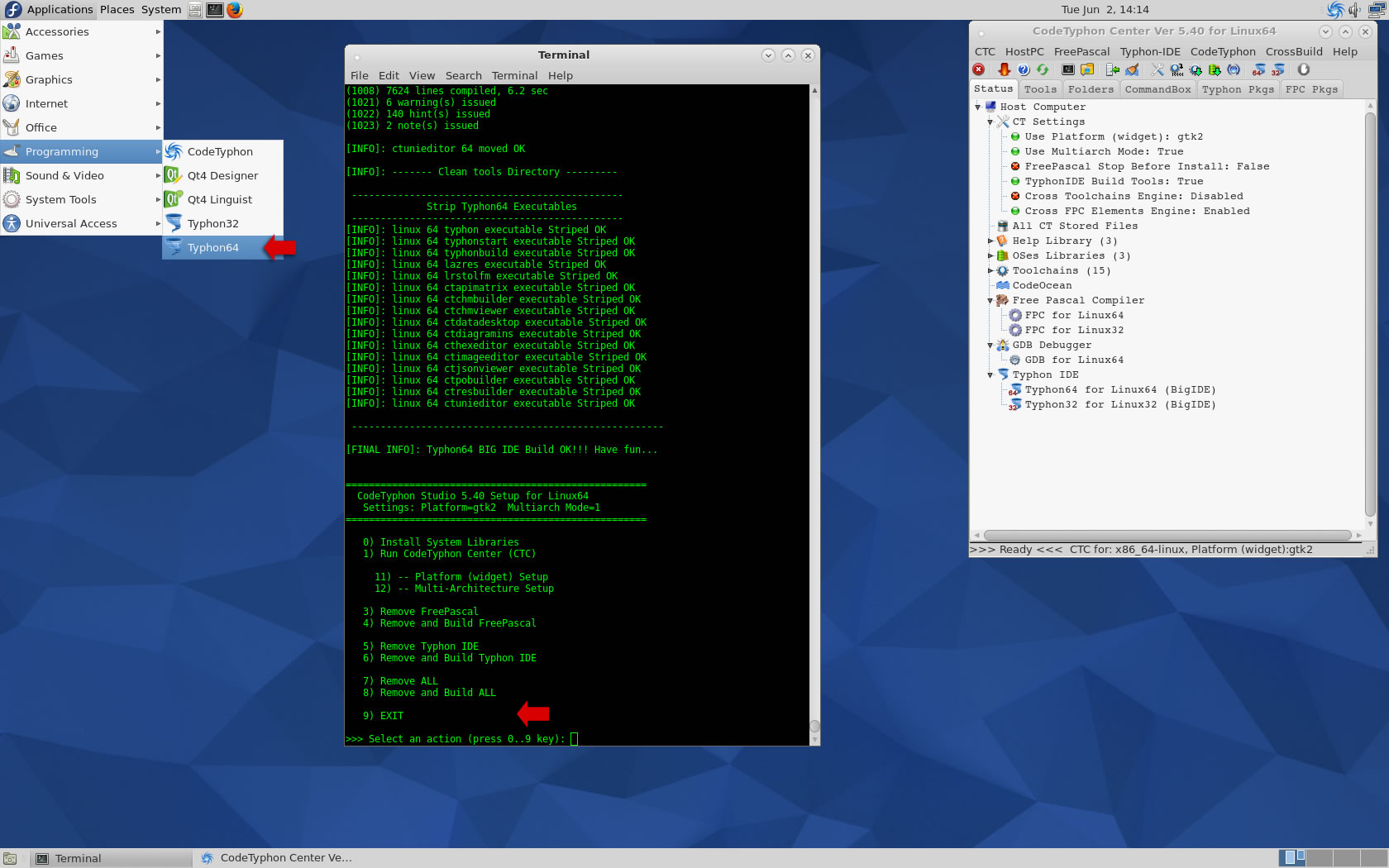Open the Typhon Pkgs tab
This screenshot has height=868, width=1389.
coord(1238,89)
